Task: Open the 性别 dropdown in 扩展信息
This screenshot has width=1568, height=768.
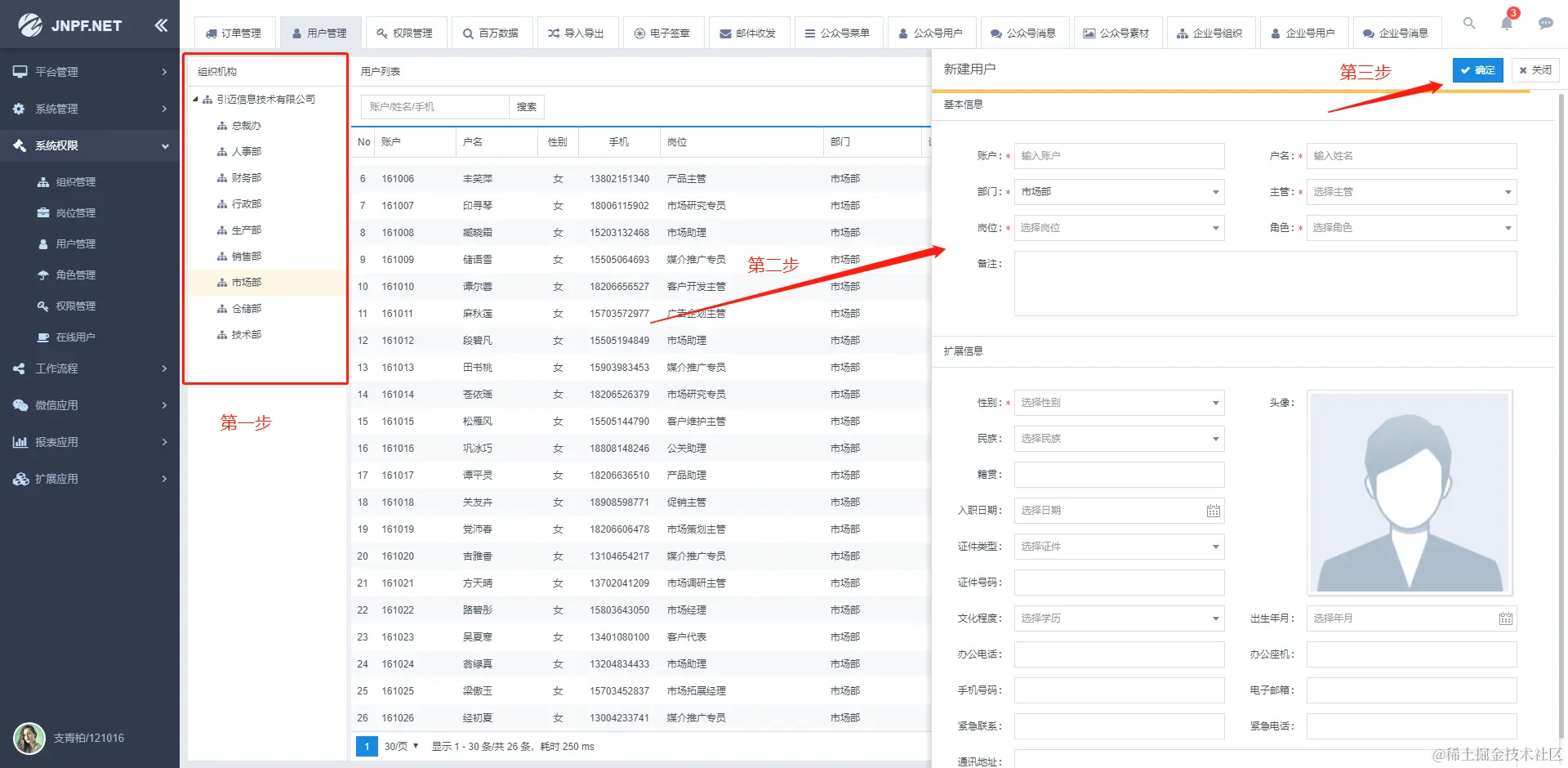Action: click(1118, 402)
